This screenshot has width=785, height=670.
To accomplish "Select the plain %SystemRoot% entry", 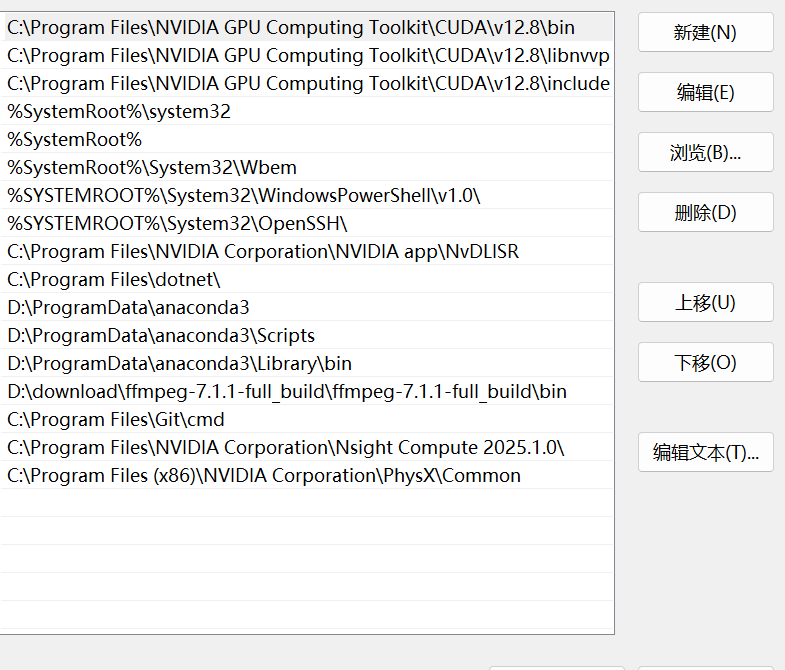I will pos(307,139).
